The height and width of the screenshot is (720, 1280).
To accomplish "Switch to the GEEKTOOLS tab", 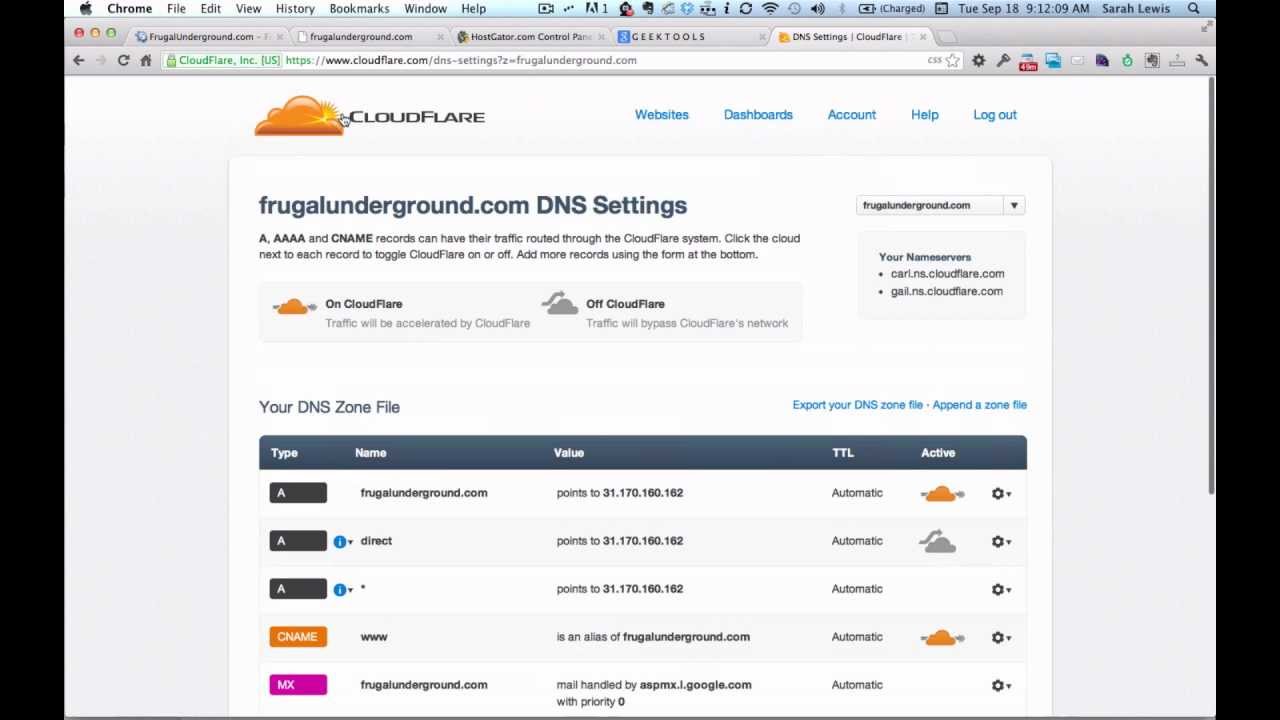I will [690, 37].
